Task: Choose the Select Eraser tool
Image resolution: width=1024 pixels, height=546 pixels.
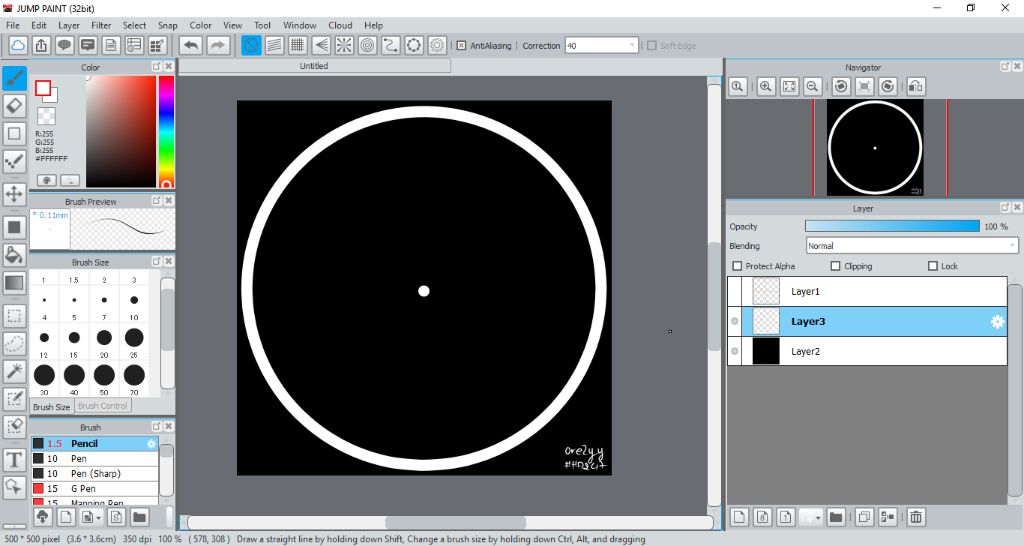Action: [14, 426]
